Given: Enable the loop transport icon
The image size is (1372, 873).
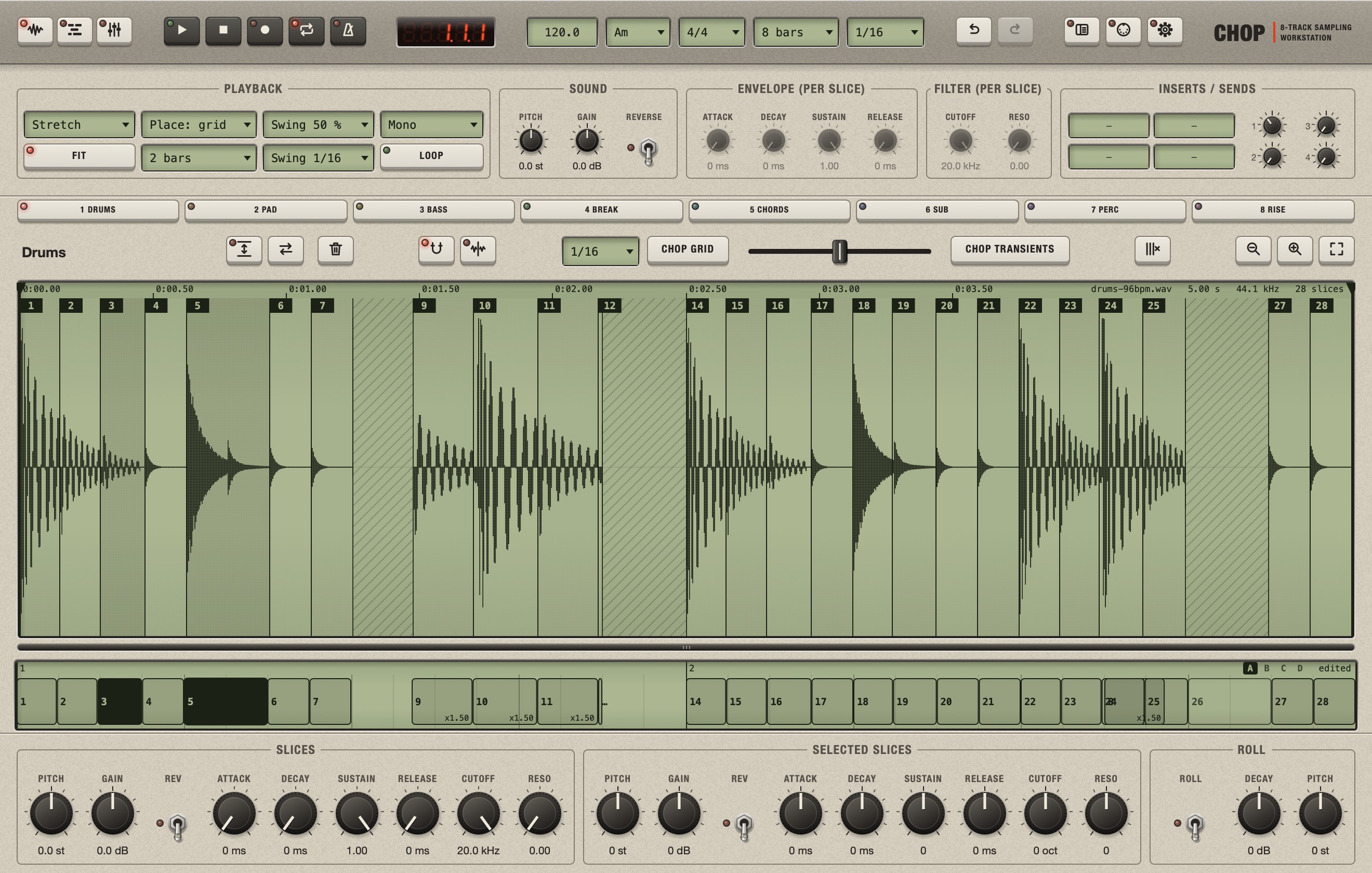Looking at the screenshot, I should [307, 31].
